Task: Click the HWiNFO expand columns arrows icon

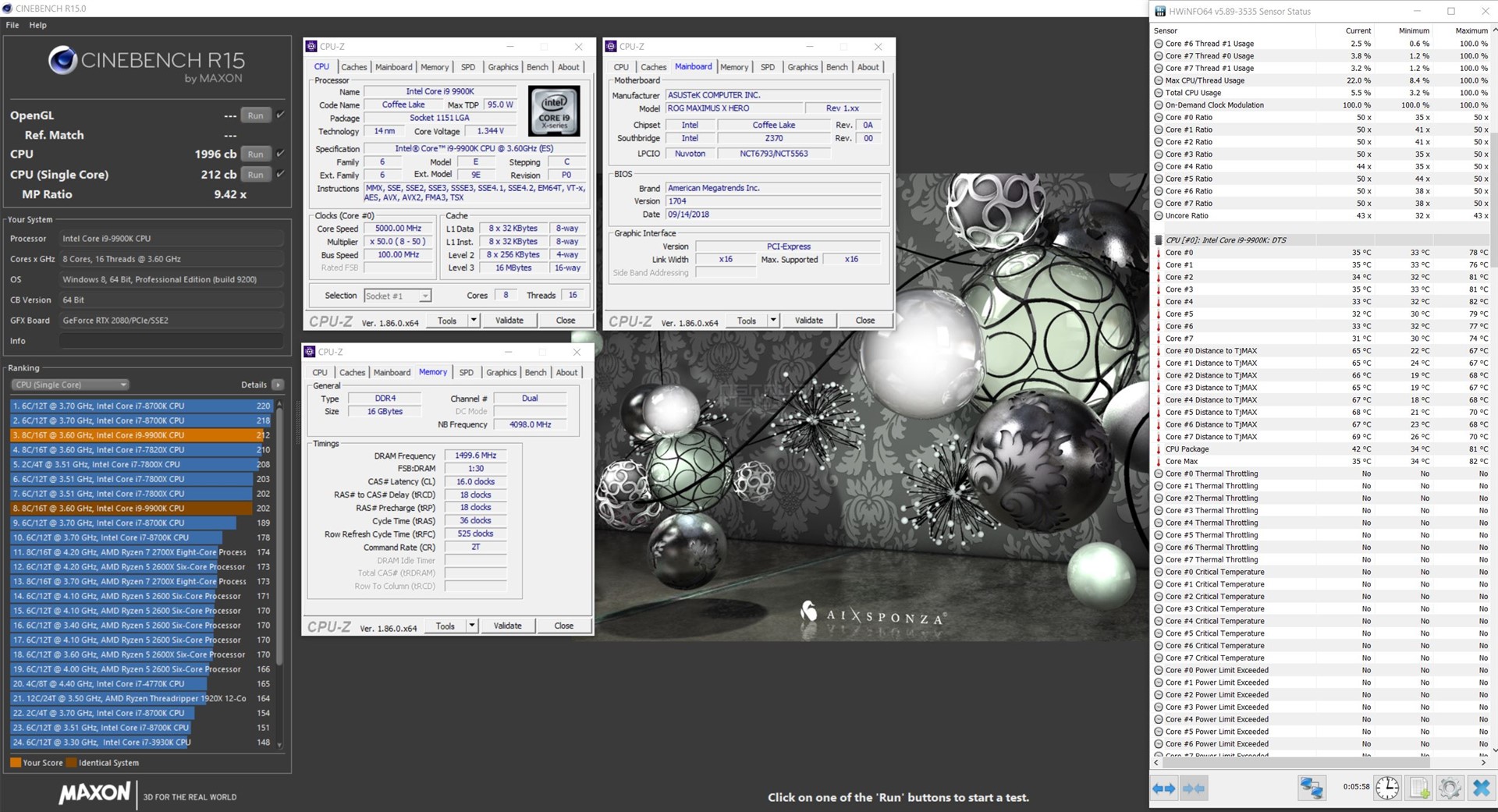Action: 1163,789
